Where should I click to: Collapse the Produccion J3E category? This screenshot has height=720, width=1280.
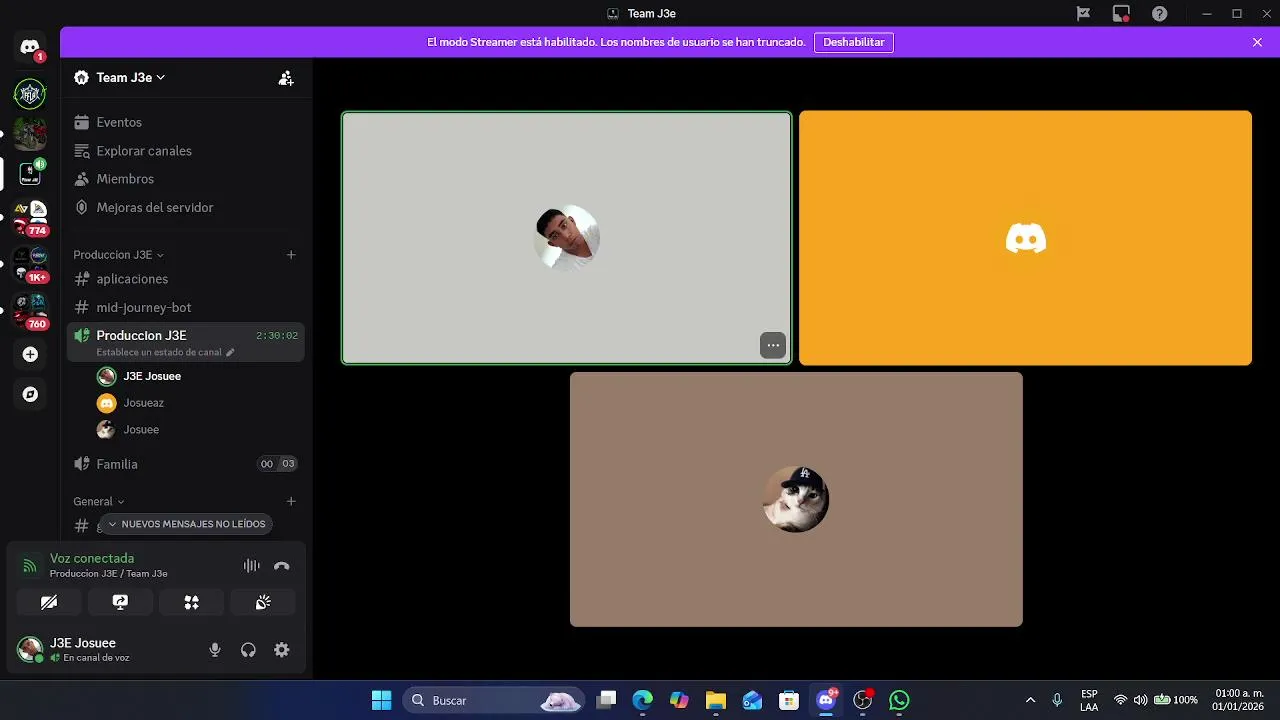118,255
